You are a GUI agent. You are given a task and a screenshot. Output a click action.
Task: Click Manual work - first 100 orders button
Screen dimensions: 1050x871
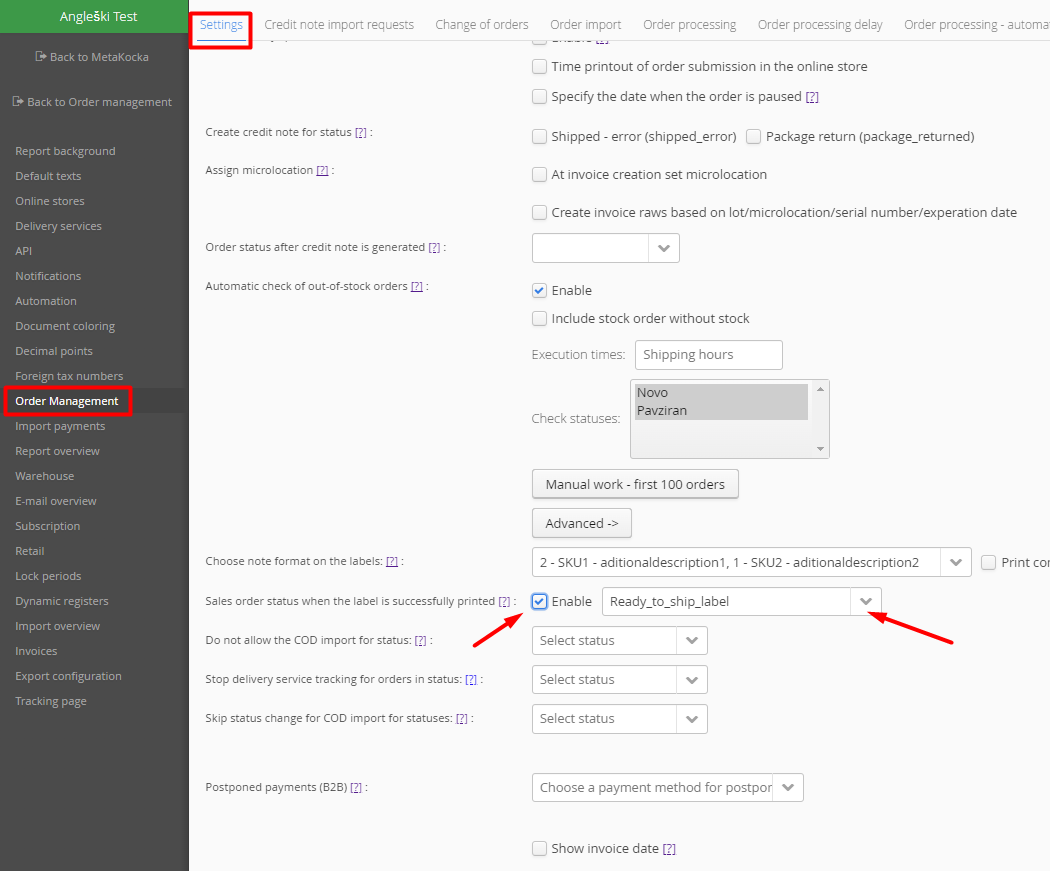pyautogui.click(x=635, y=484)
